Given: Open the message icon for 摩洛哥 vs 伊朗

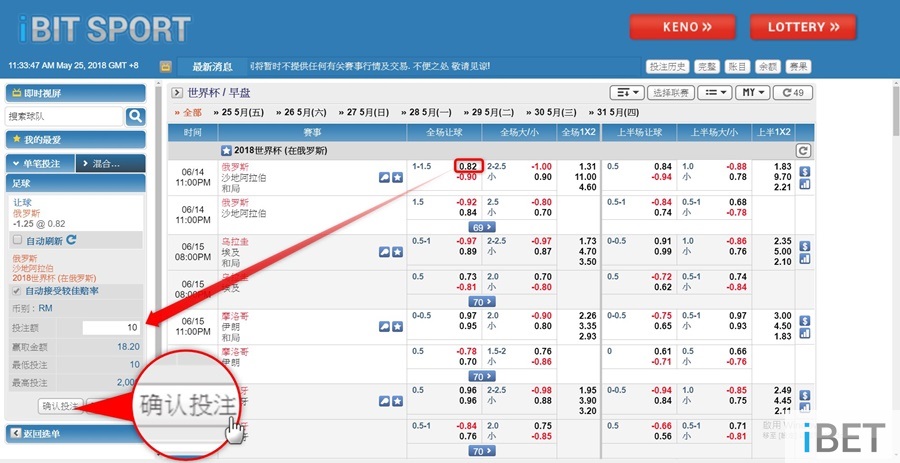Looking at the screenshot, I should coord(385,326).
